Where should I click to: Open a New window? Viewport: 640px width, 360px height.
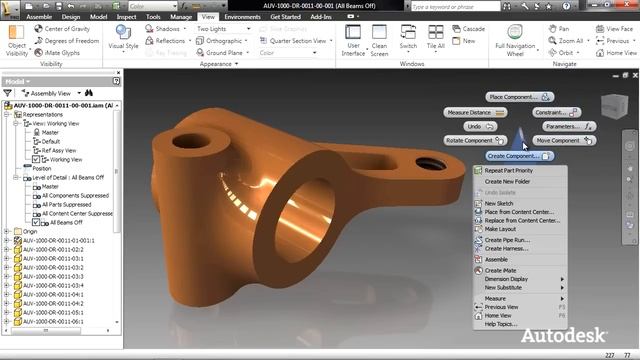tap(464, 41)
